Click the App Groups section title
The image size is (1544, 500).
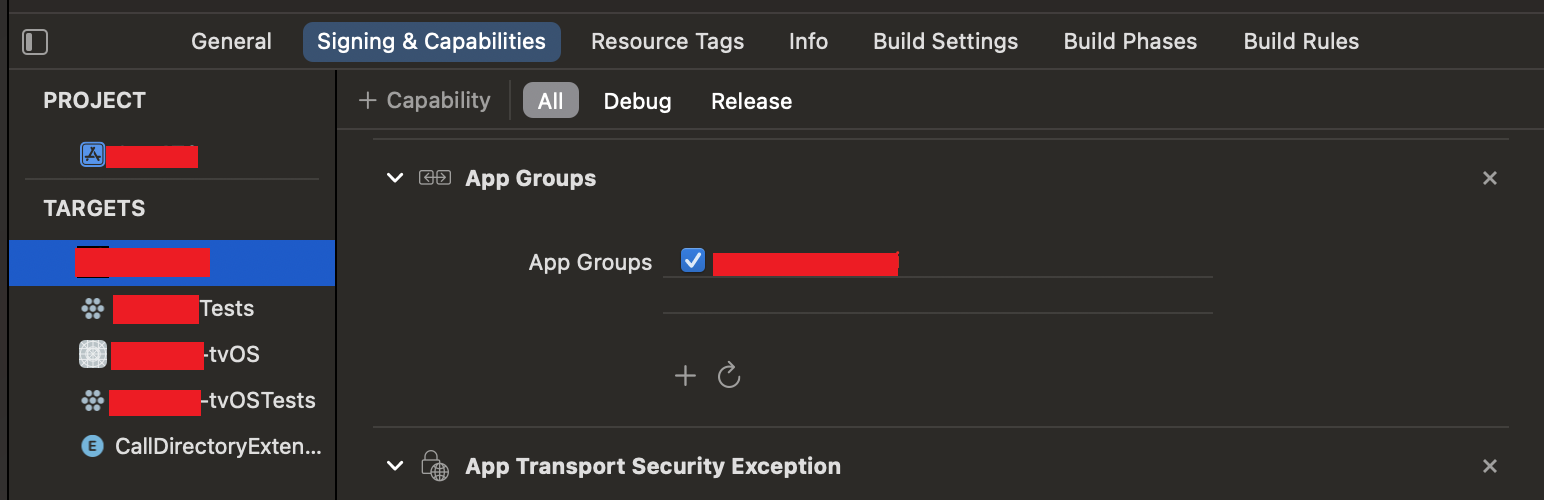(x=530, y=178)
